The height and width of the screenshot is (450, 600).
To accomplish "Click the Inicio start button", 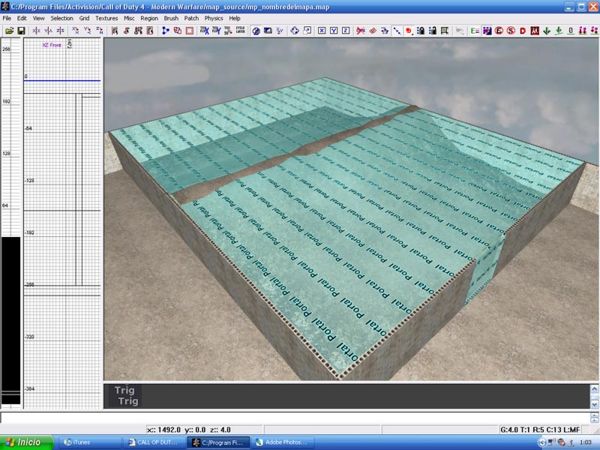I will point(26,442).
